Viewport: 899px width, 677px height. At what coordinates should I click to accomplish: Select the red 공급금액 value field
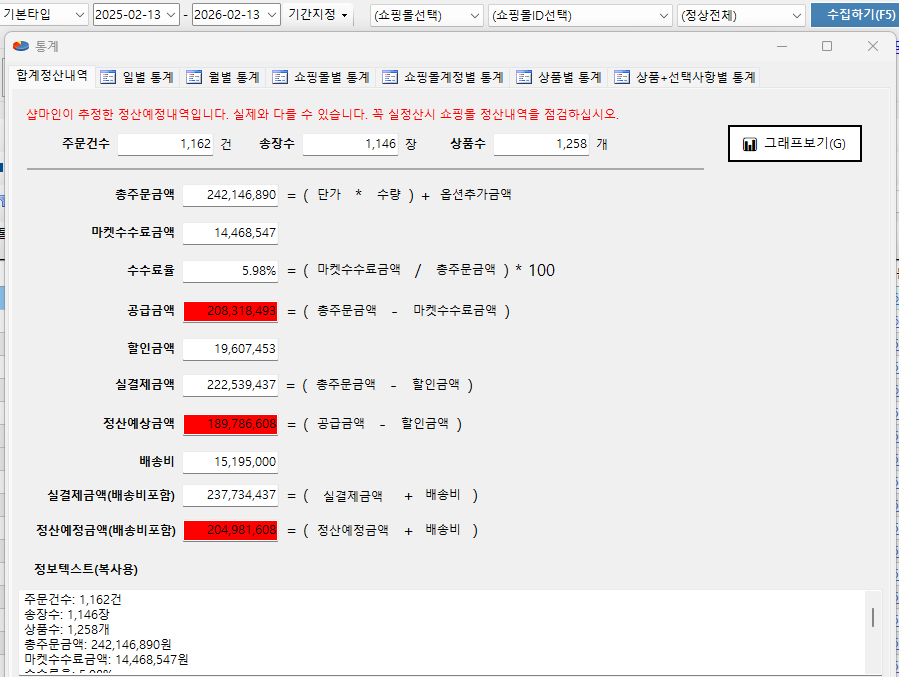tap(230, 311)
